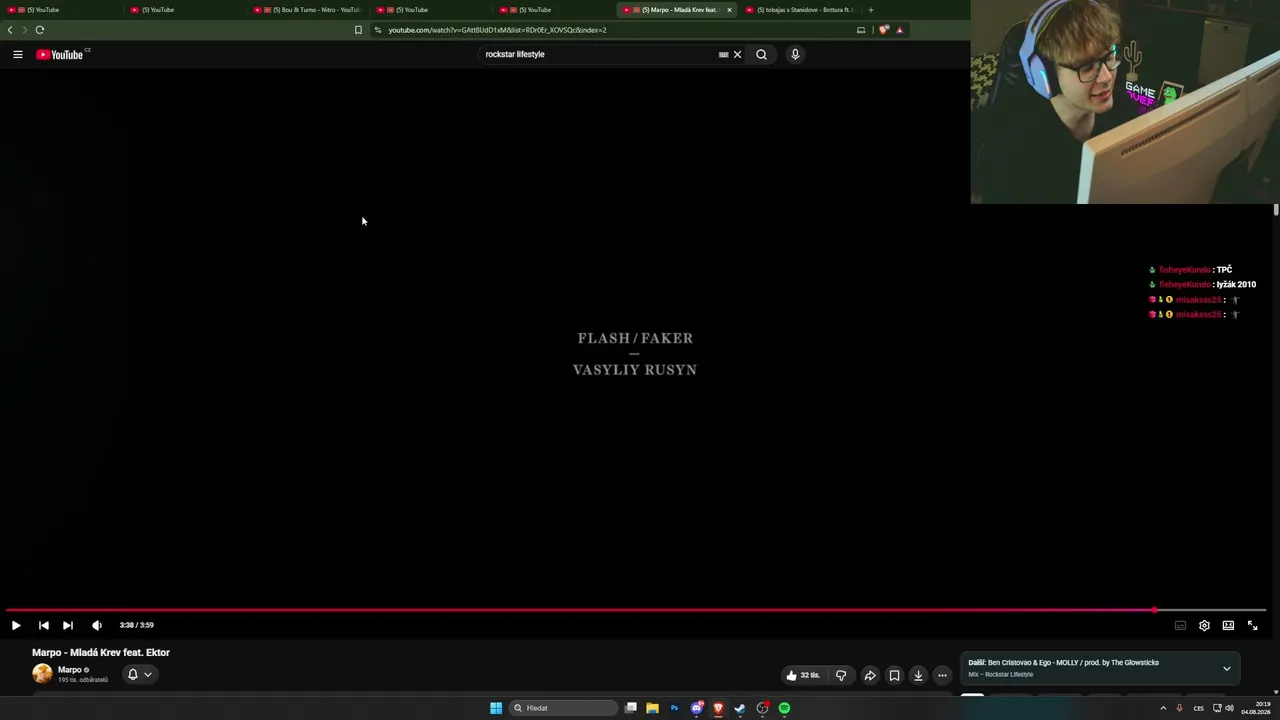Open Steam from the taskbar
Screen dimensions: 1280x720
740,708
